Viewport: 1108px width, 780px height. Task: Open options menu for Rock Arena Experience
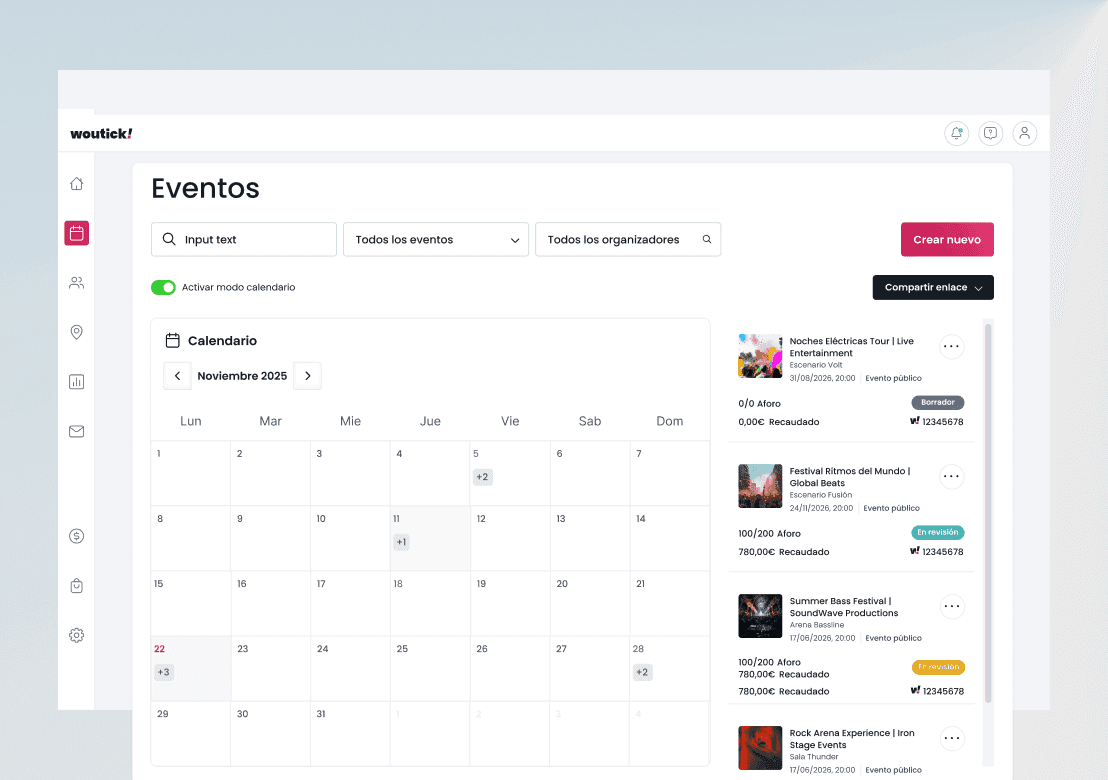952,738
